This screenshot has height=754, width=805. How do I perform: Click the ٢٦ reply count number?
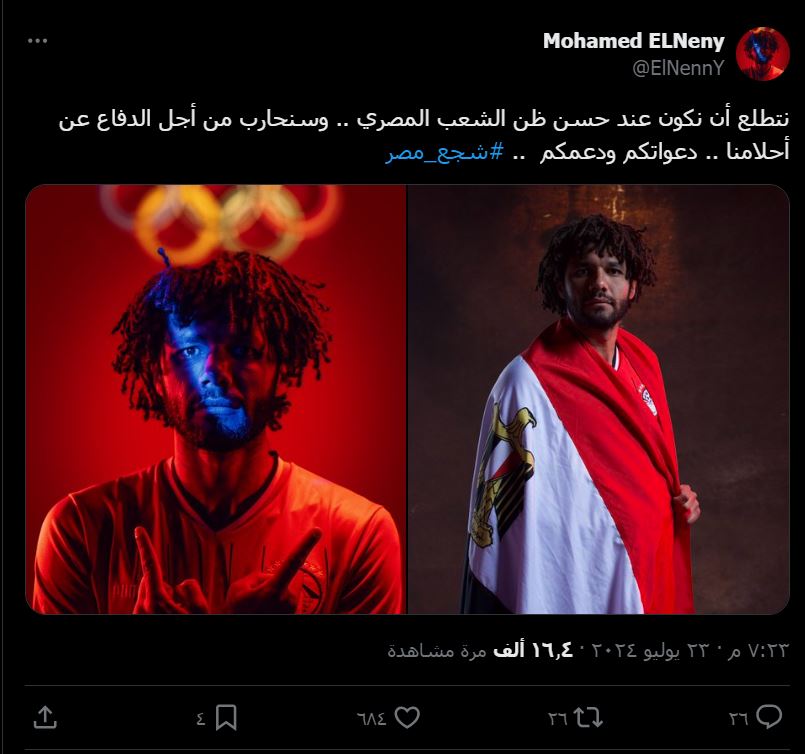(x=739, y=719)
